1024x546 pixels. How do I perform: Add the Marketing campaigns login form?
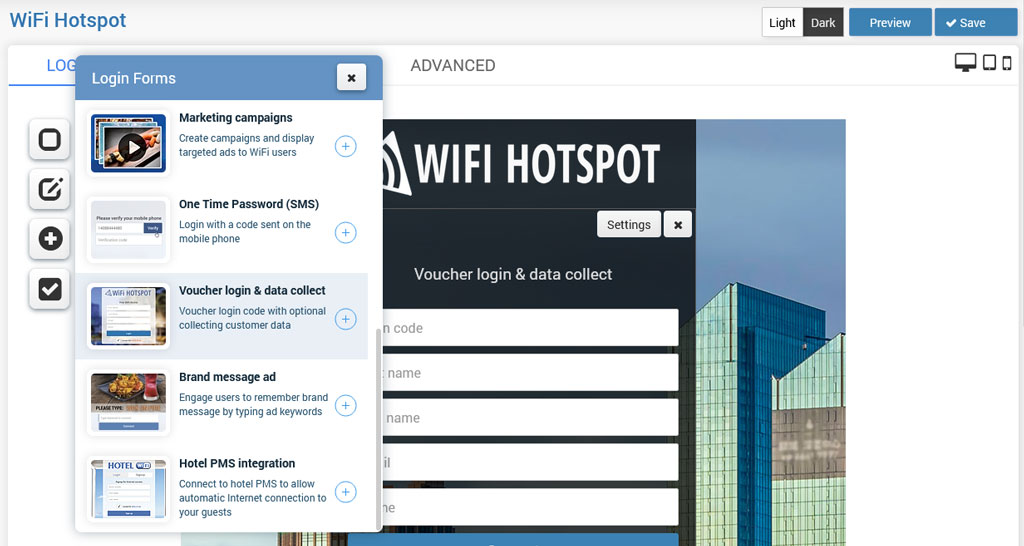pyautogui.click(x=345, y=146)
